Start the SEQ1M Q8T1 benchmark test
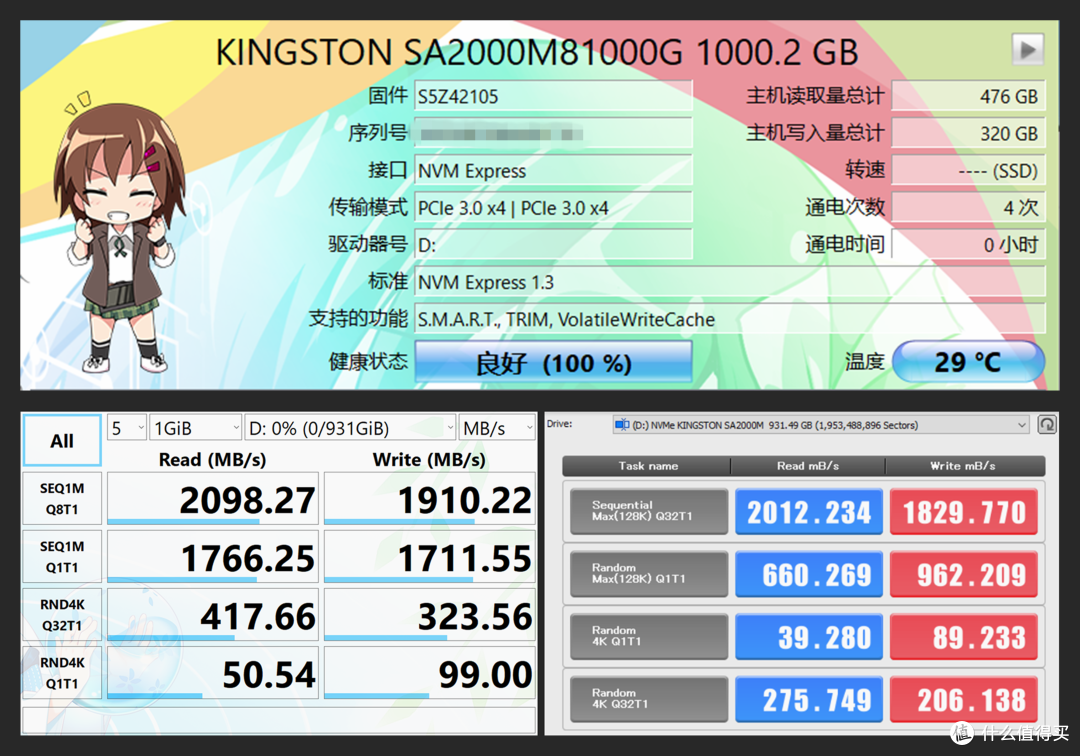The width and height of the screenshot is (1080, 756). click(x=61, y=498)
